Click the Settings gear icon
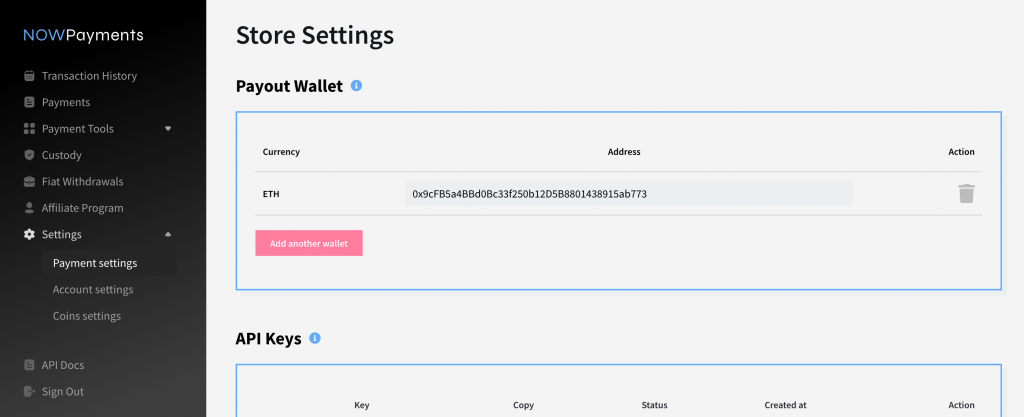The height and width of the screenshot is (417, 1024). (30, 235)
